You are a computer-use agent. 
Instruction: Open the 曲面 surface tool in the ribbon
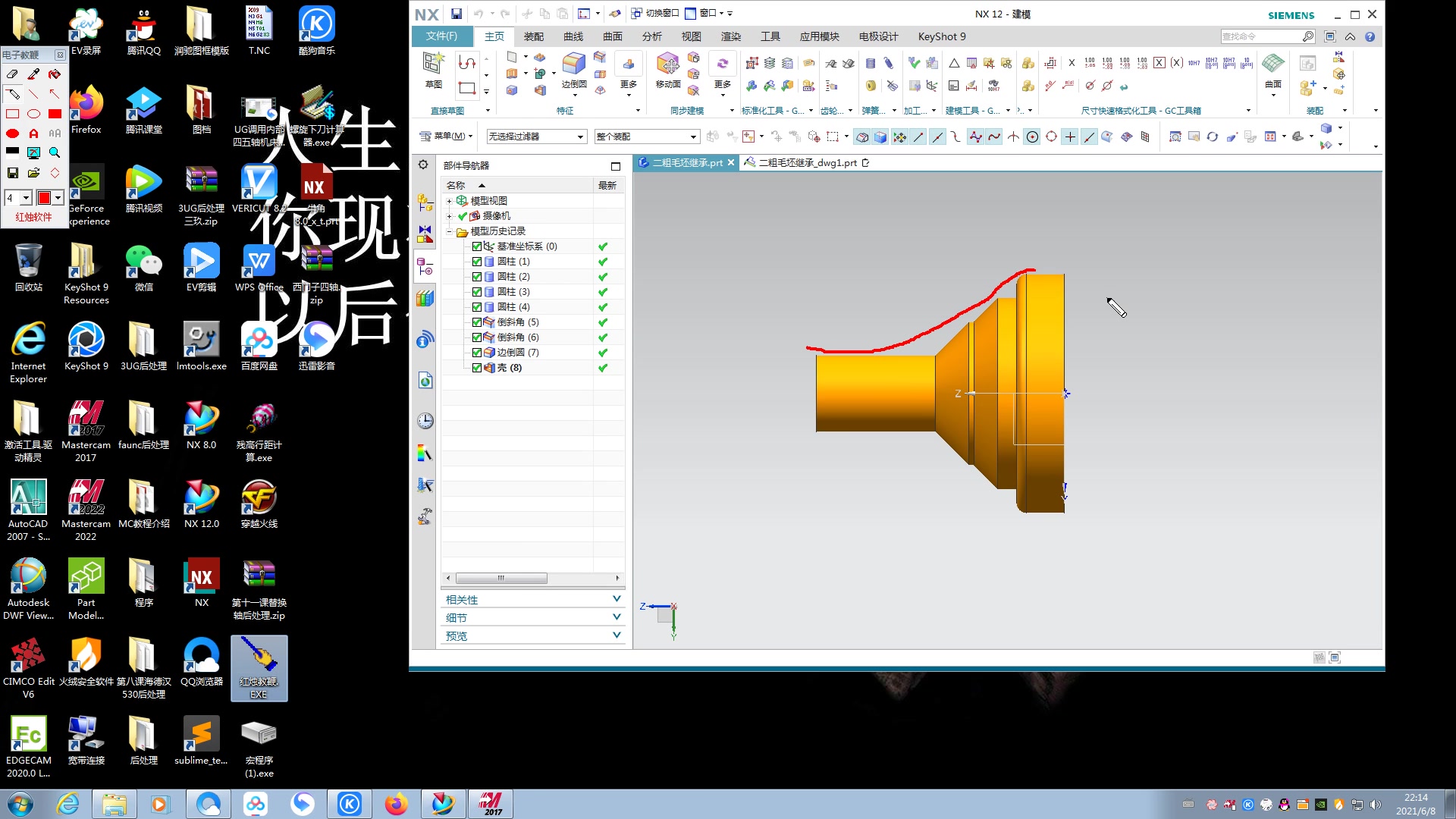(1272, 65)
